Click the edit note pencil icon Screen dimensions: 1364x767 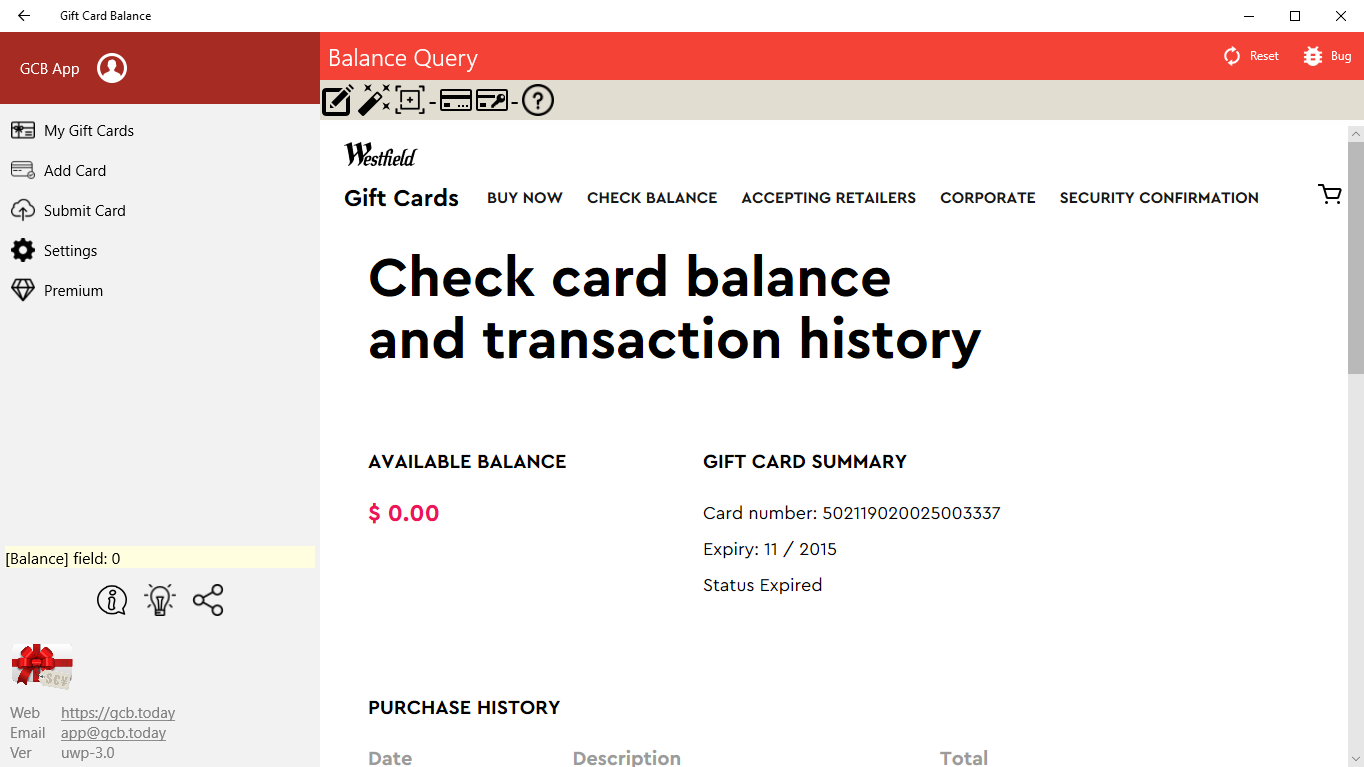(x=337, y=101)
